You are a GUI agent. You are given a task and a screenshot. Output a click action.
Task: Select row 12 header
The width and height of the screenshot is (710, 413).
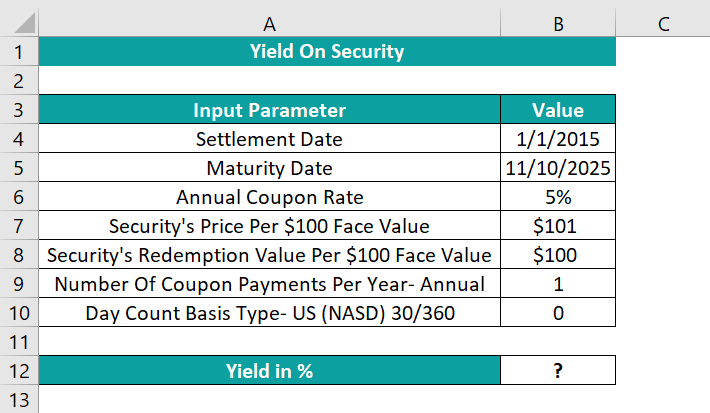click(19, 371)
